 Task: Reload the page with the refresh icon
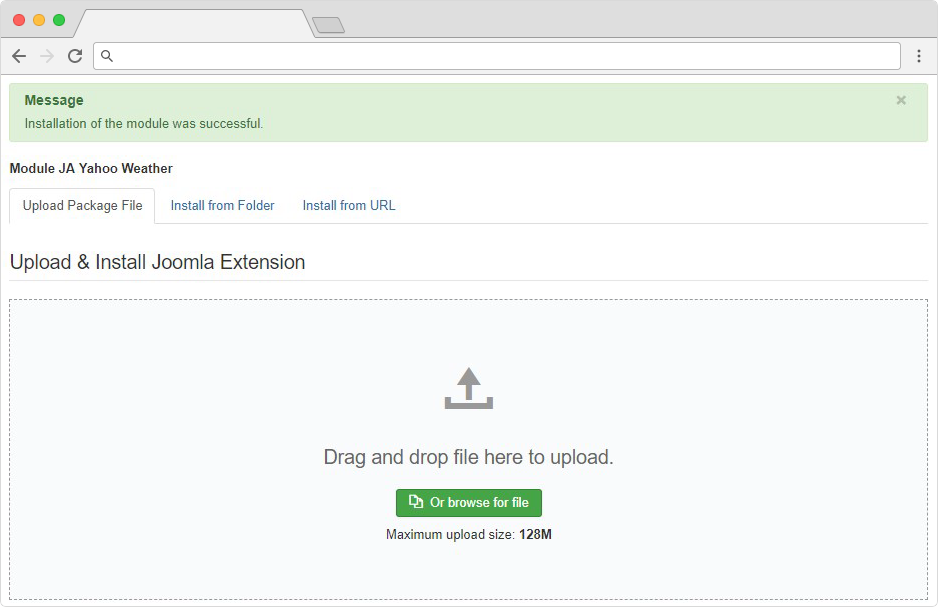(75, 56)
